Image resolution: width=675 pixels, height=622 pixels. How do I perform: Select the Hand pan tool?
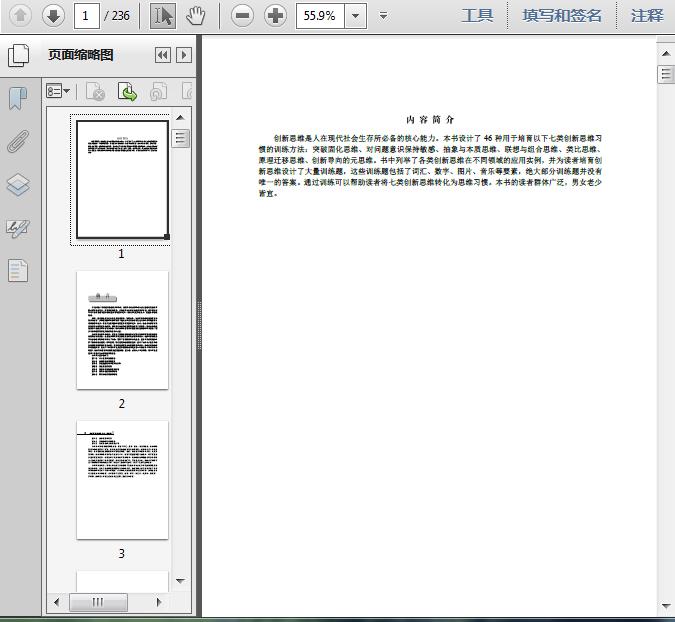pos(196,15)
